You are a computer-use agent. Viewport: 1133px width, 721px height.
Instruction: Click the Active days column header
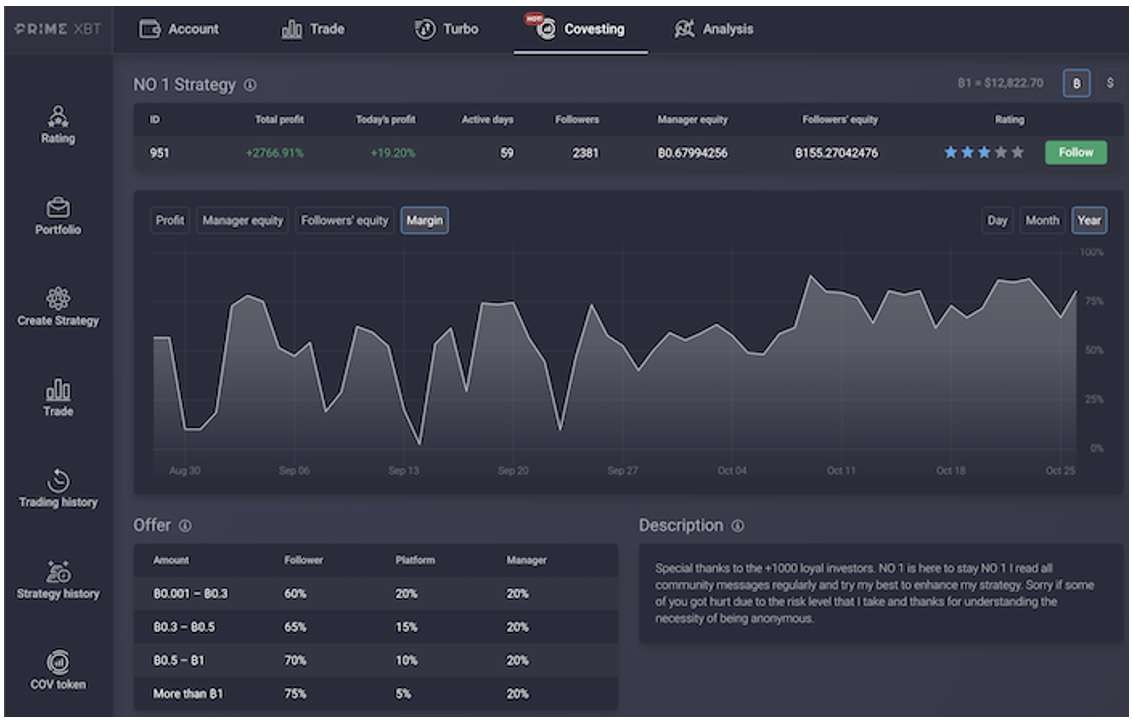pos(487,120)
